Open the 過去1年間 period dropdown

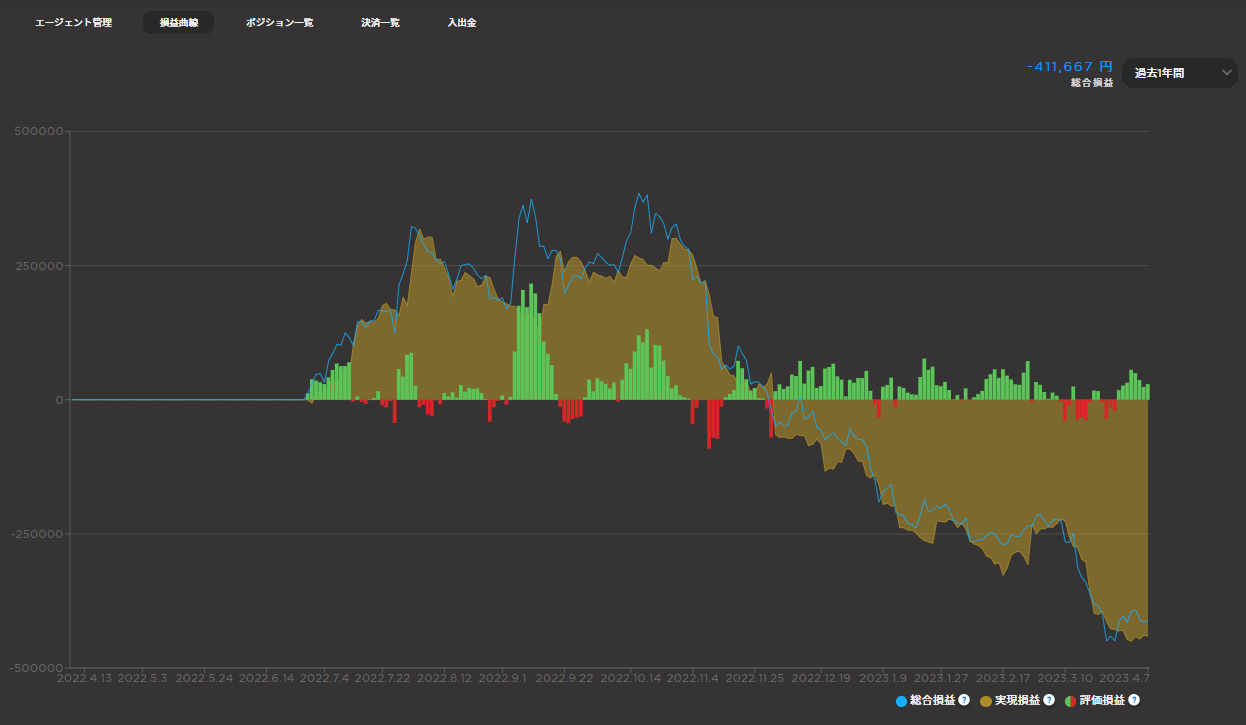[x=1180, y=73]
